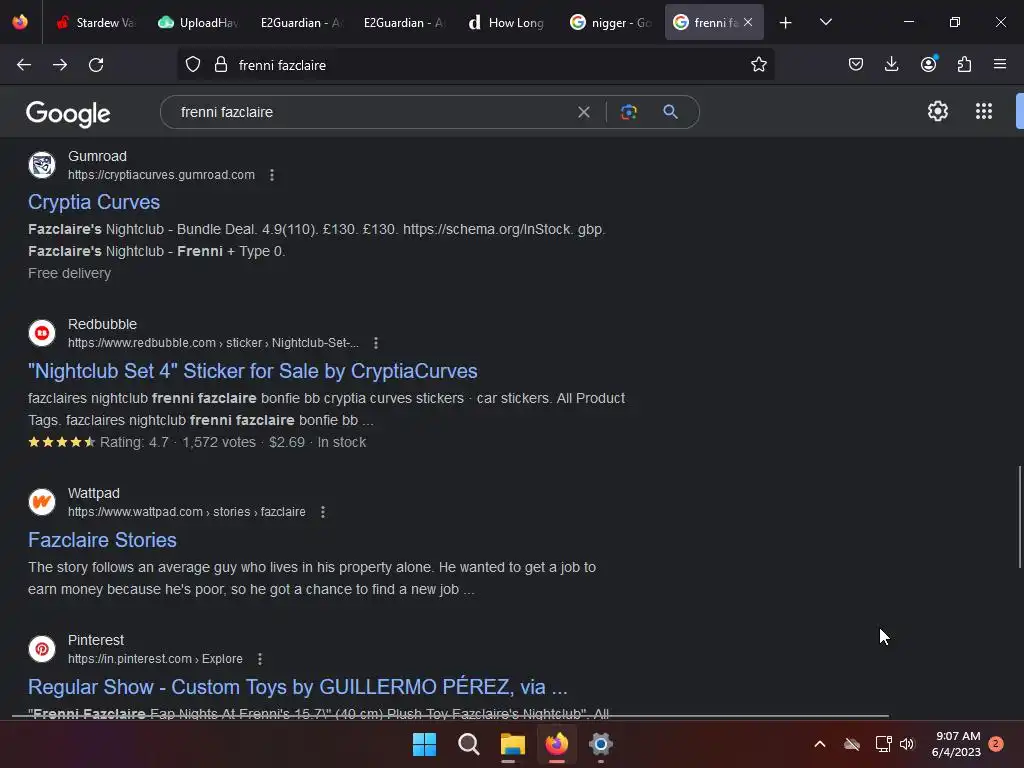Screen dimensions: 1024x768
Task: Search by image with Google Lens
Action: click(629, 112)
